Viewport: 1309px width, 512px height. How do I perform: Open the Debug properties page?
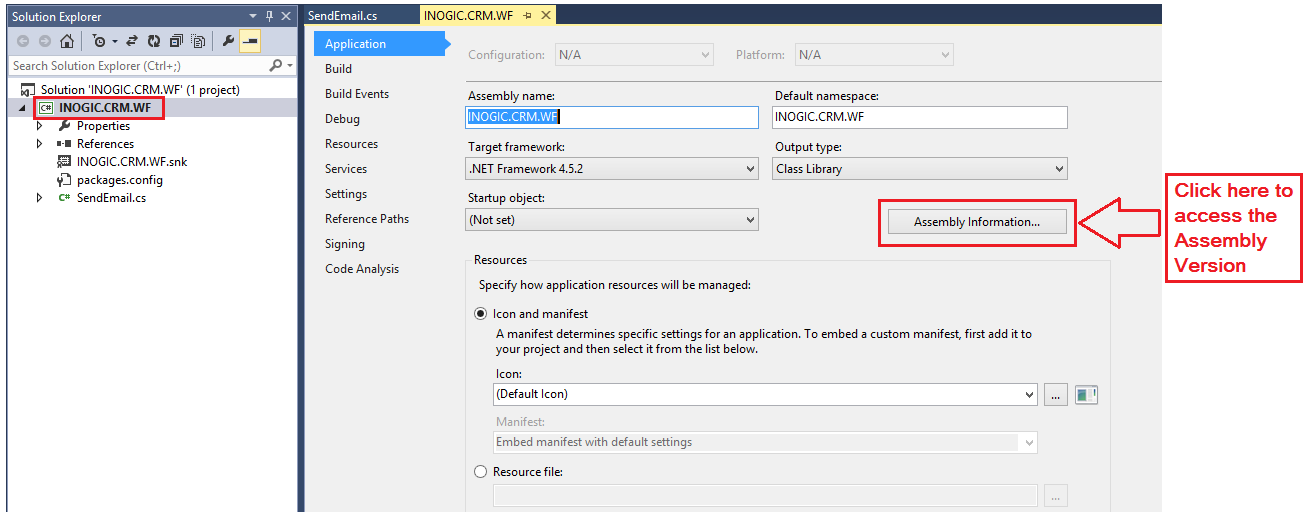[342, 119]
